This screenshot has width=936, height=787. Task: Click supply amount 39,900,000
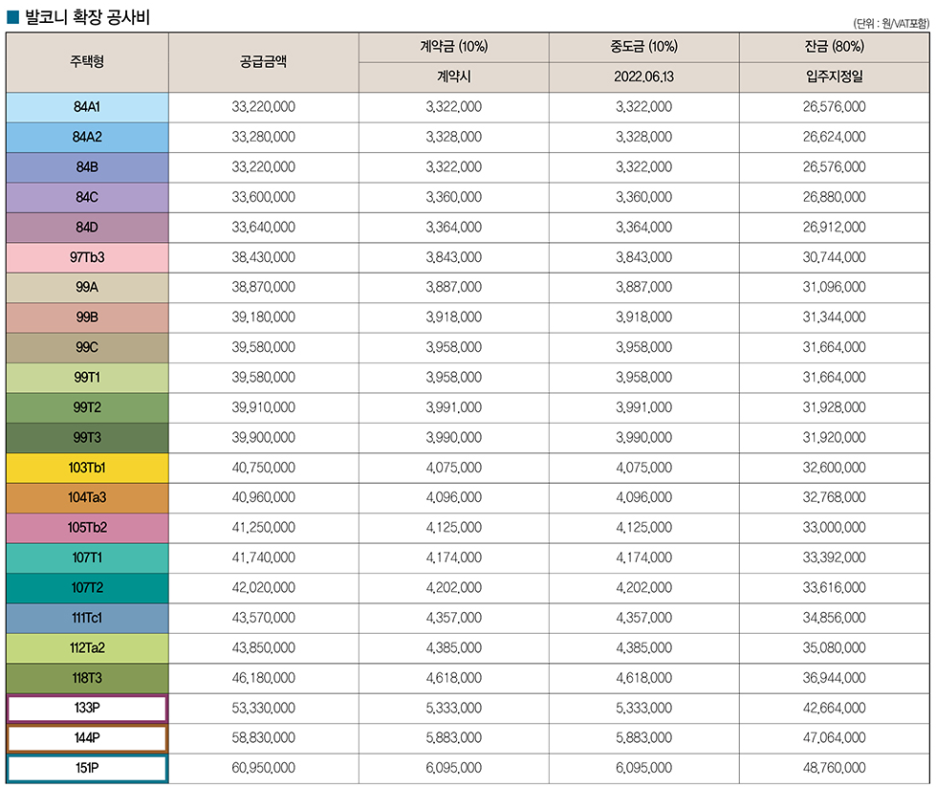coord(263,438)
